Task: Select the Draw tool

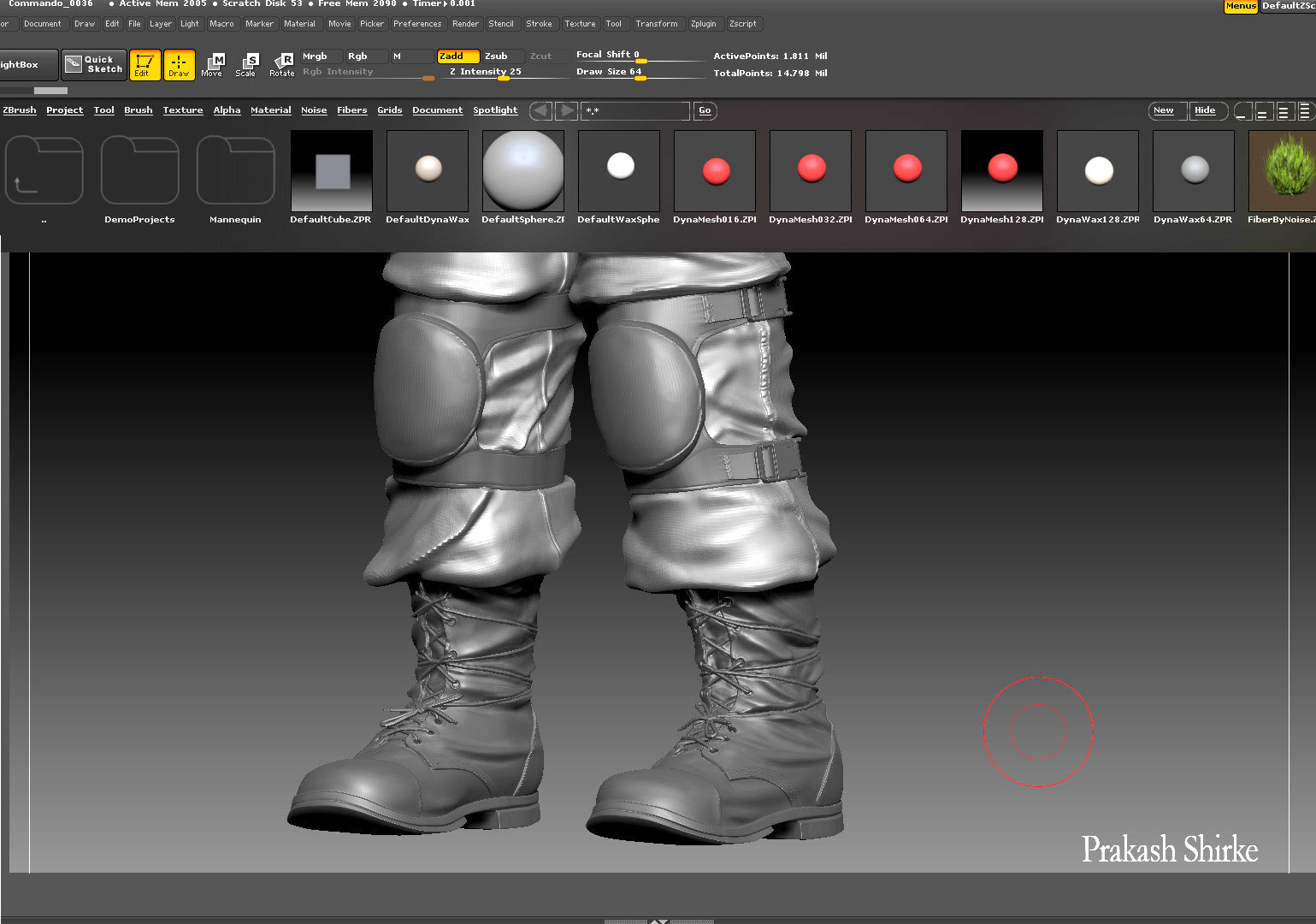Action: [179, 65]
